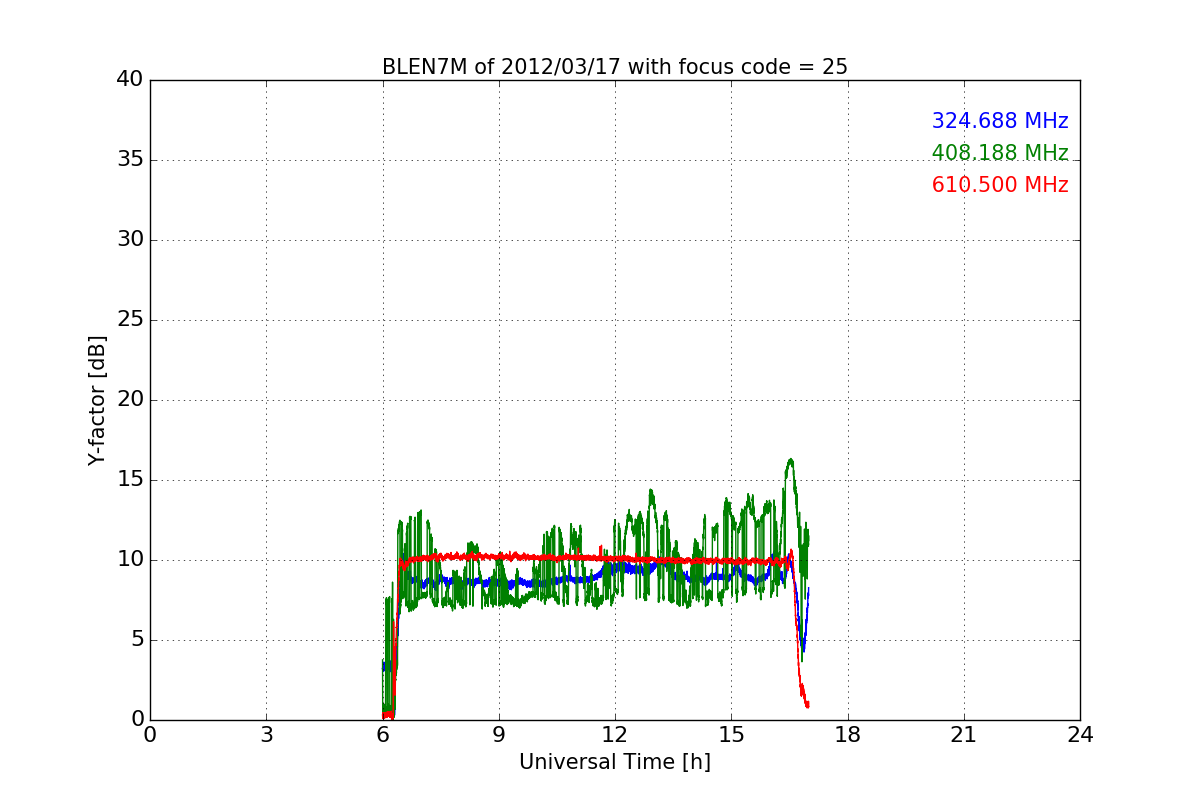This screenshot has width=1200, height=800.
Task: Click the plot title 'BLEN7M of 2012/03/17'
Action: coord(615,67)
